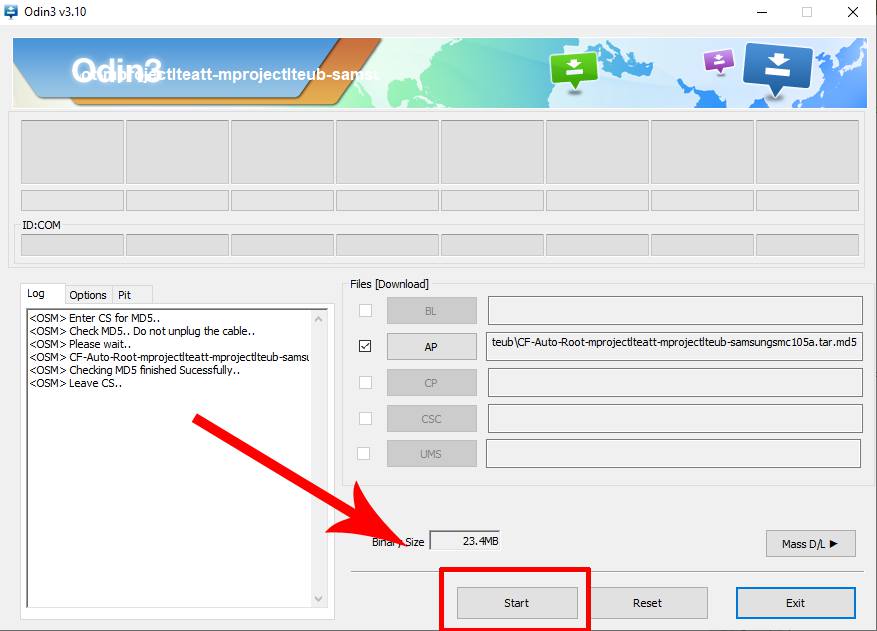Click log line starting 'CF-Auto-Root-mprojectlteatt'
The image size is (877, 631).
[169, 357]
